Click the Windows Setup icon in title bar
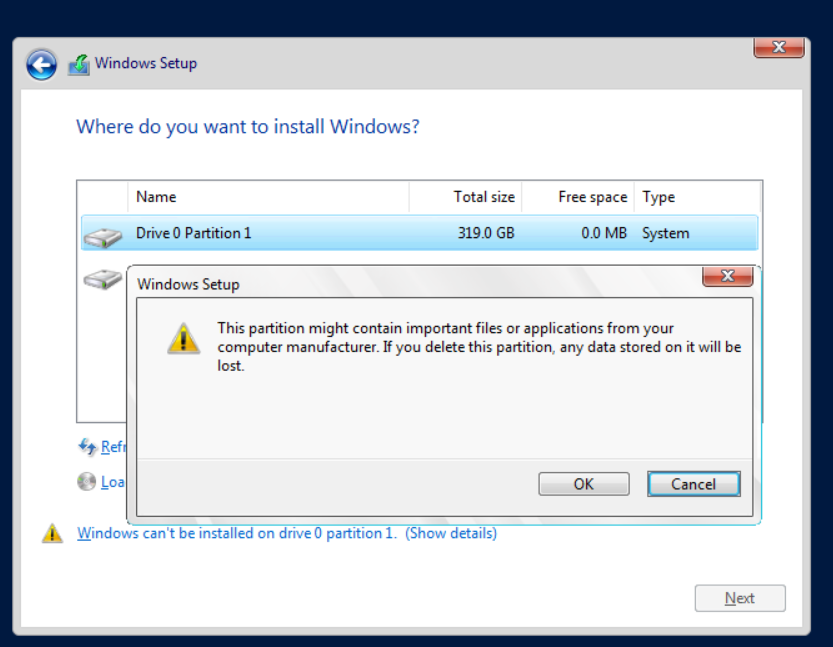The width and height of the screenshot is (833, 647). pos(79,65)
